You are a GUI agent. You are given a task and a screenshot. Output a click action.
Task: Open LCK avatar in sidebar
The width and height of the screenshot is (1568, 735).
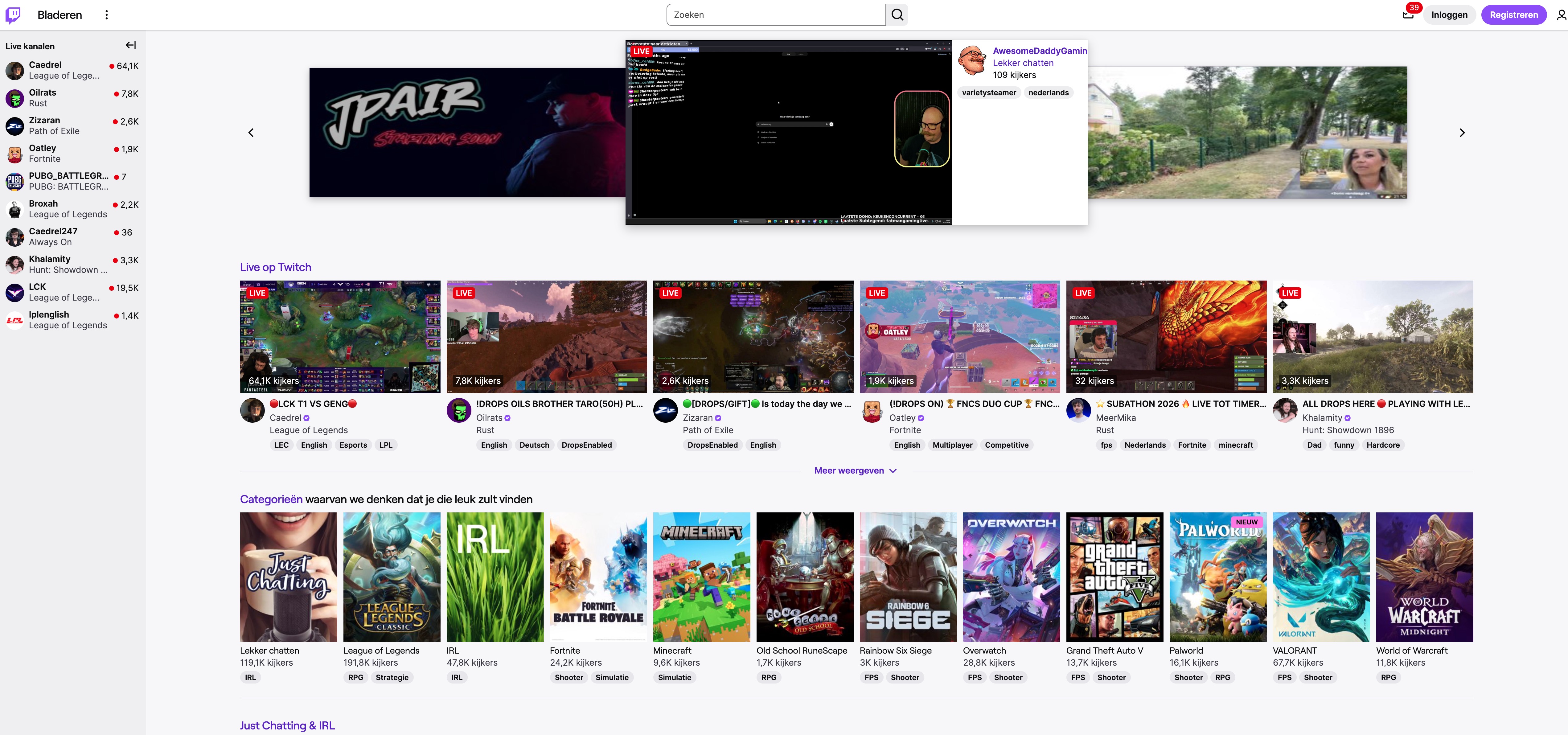[14, 292]
